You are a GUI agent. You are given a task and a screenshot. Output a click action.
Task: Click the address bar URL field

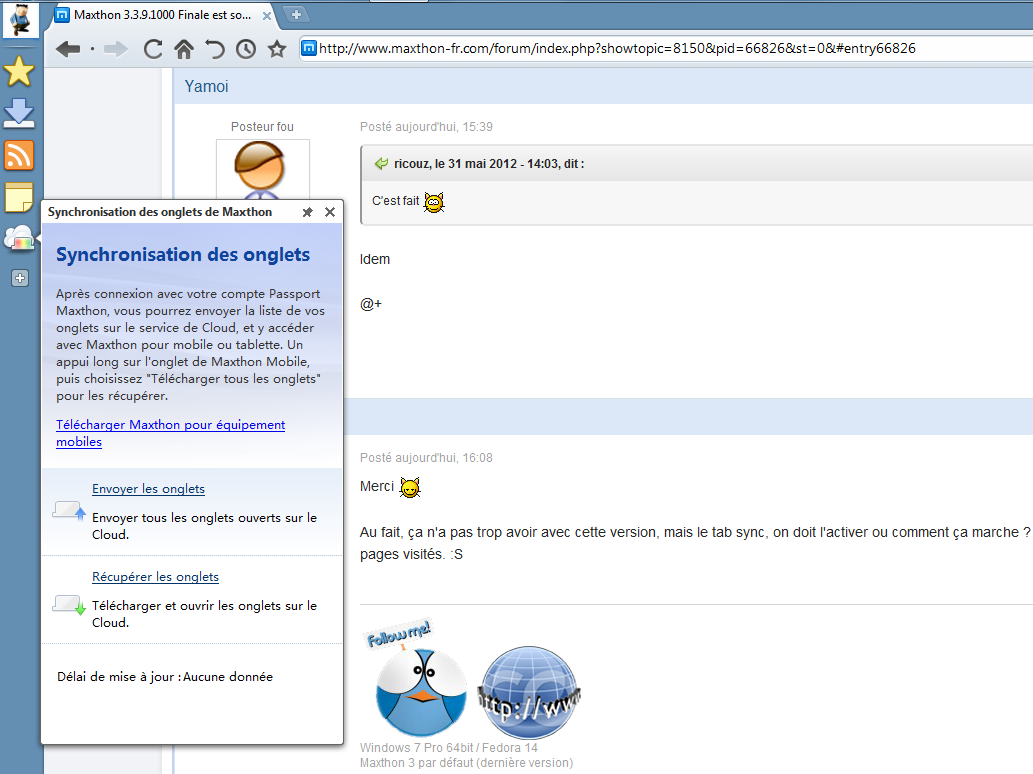click(665, 48)
